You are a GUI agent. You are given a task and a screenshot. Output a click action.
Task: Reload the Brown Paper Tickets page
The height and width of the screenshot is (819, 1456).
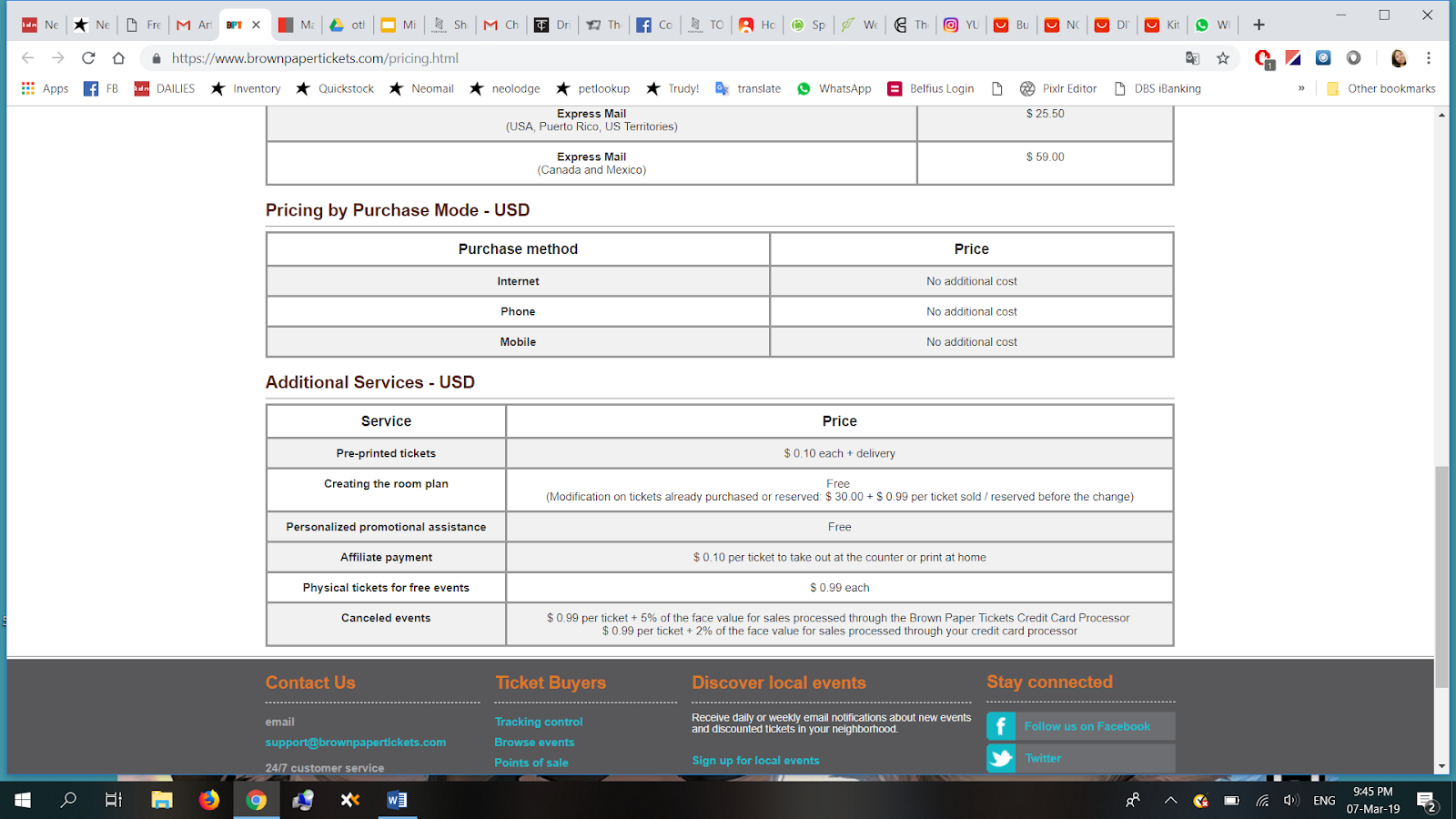click(x=88, y=58)
